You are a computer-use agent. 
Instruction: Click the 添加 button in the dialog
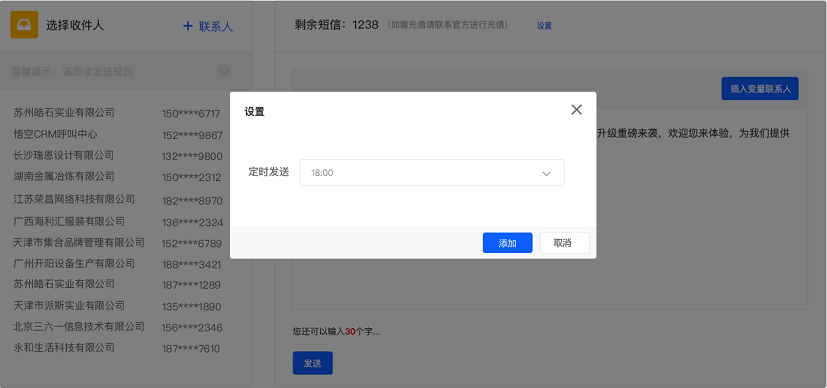coord(507,243)
